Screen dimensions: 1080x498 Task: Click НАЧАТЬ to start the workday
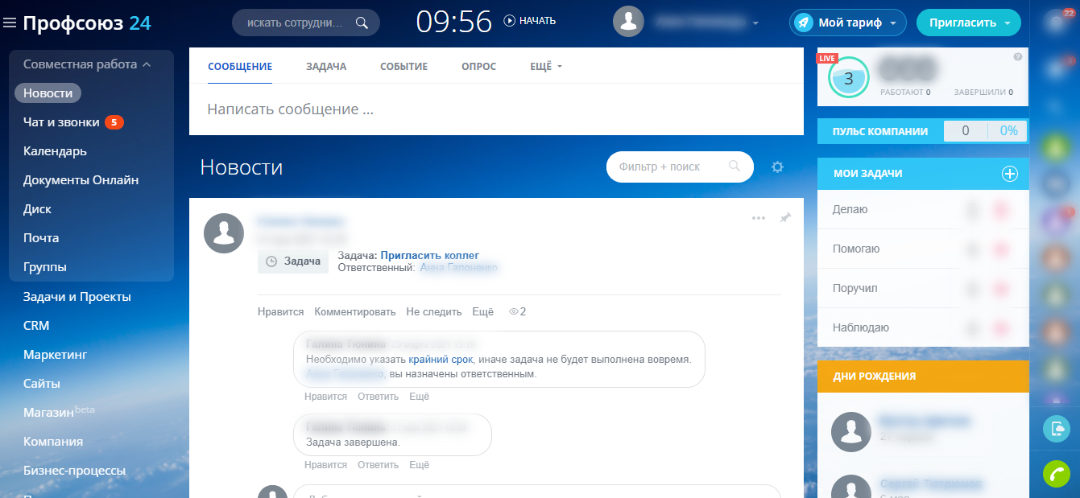(x=537, y=21)
